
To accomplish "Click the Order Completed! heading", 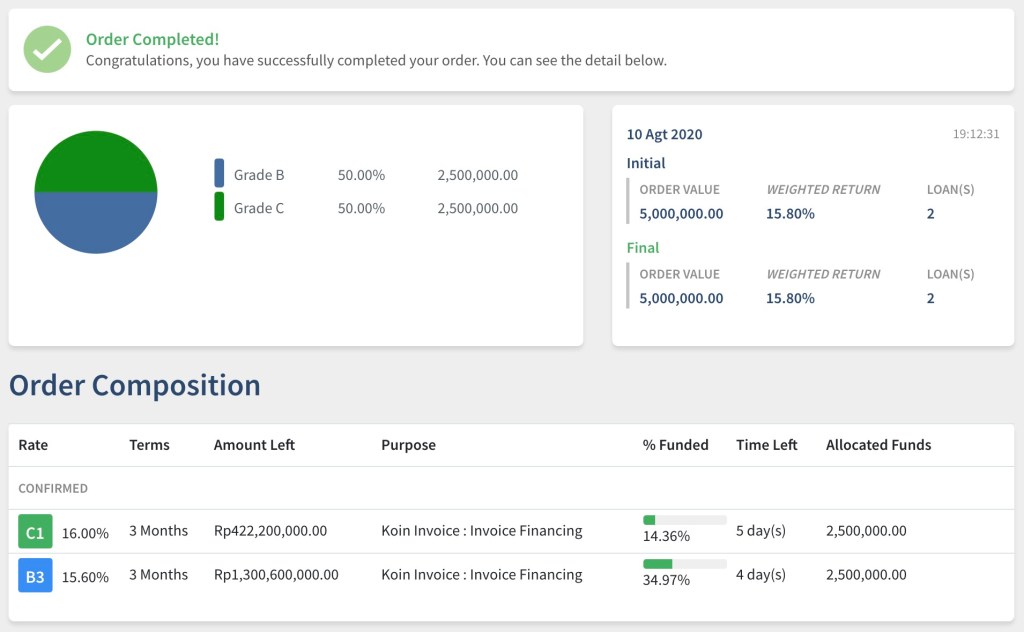I will tap(152, 39).
